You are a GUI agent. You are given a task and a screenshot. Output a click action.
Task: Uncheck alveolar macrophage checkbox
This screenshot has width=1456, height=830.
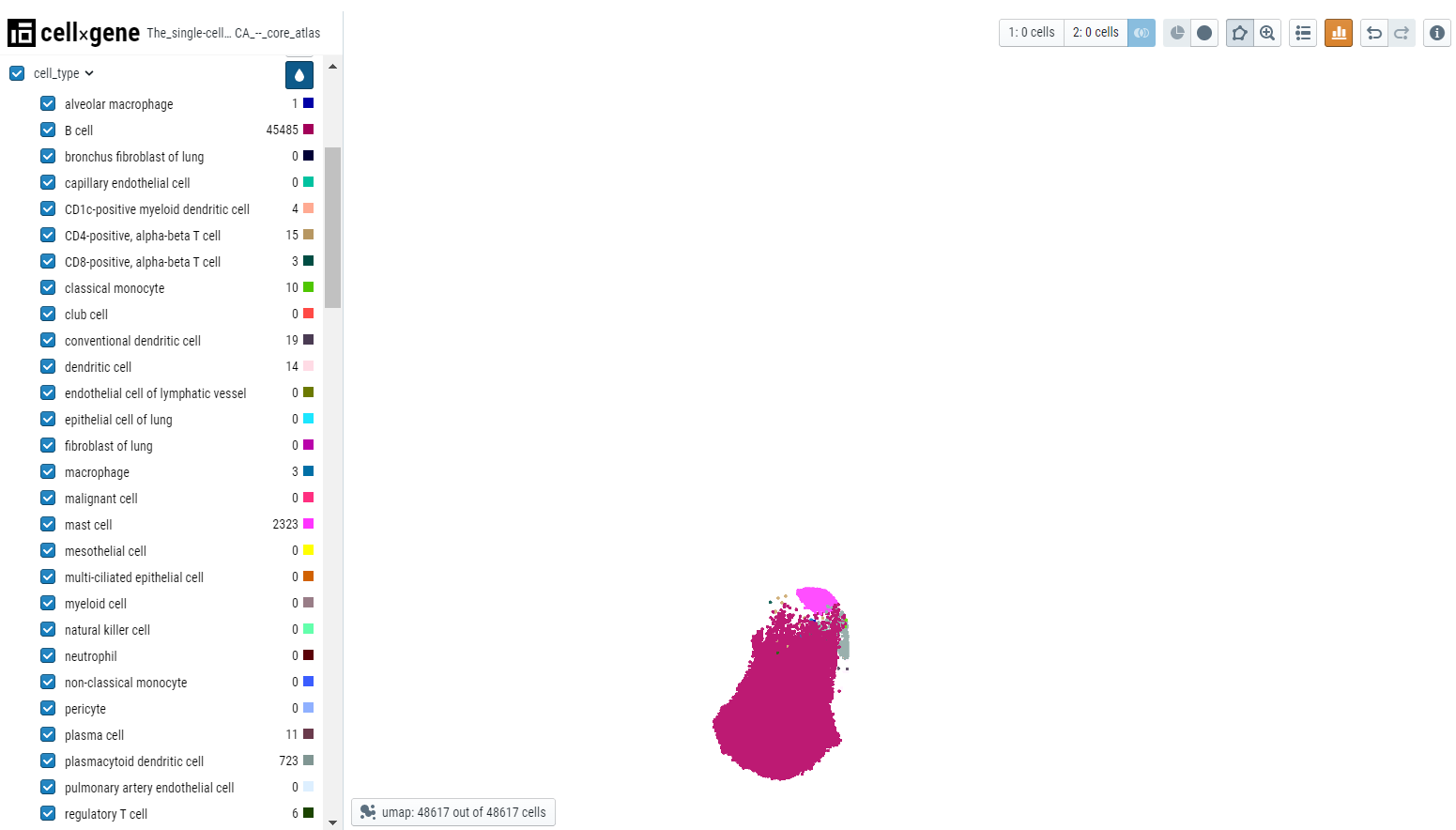pyautogui.click(x=48, y=103)
